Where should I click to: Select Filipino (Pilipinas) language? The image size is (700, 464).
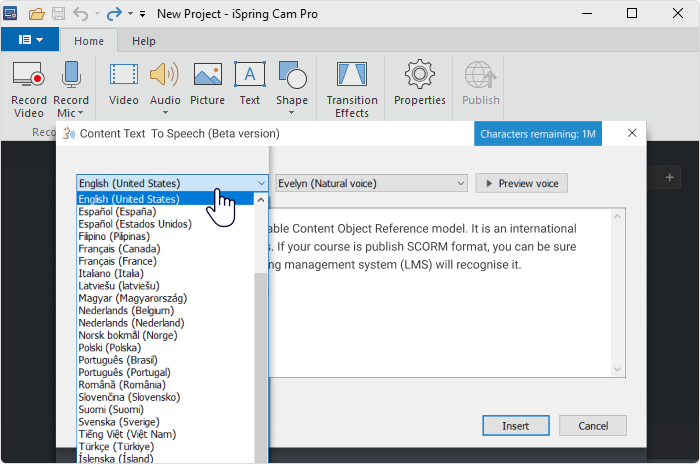pos(165,236)
